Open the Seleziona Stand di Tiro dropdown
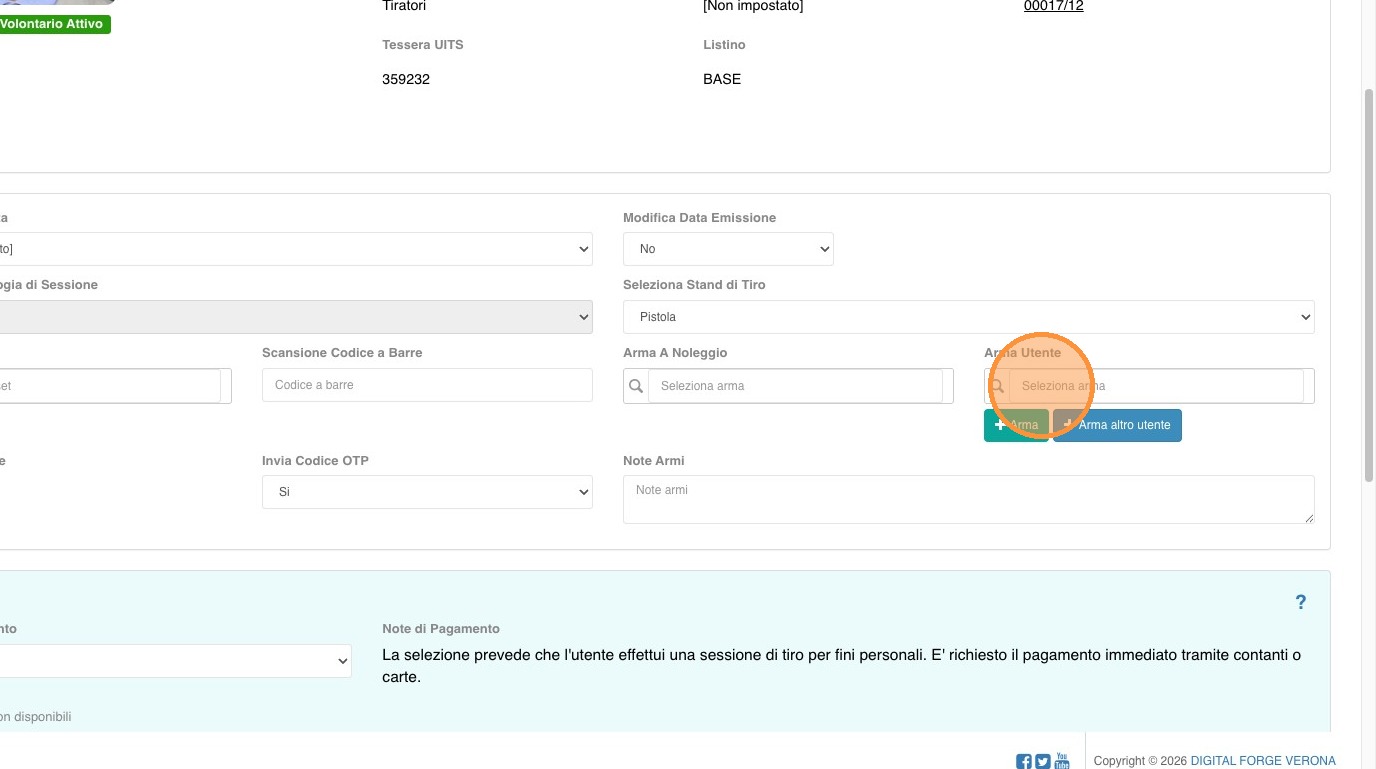The height and width of the screenshot is (769, 1376). tap(968, 317)
